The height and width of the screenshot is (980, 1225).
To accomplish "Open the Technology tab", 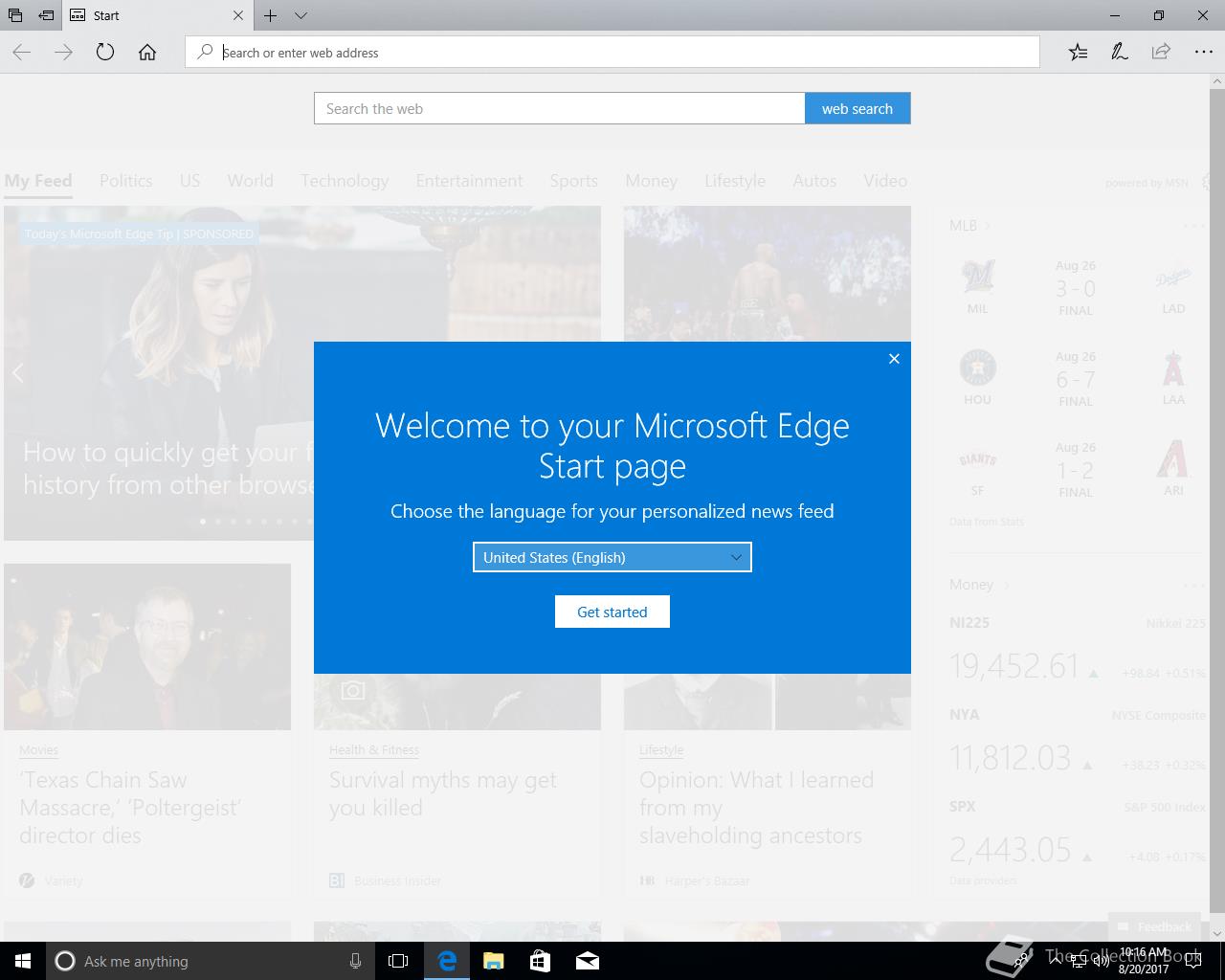I will tap(345, 181).
